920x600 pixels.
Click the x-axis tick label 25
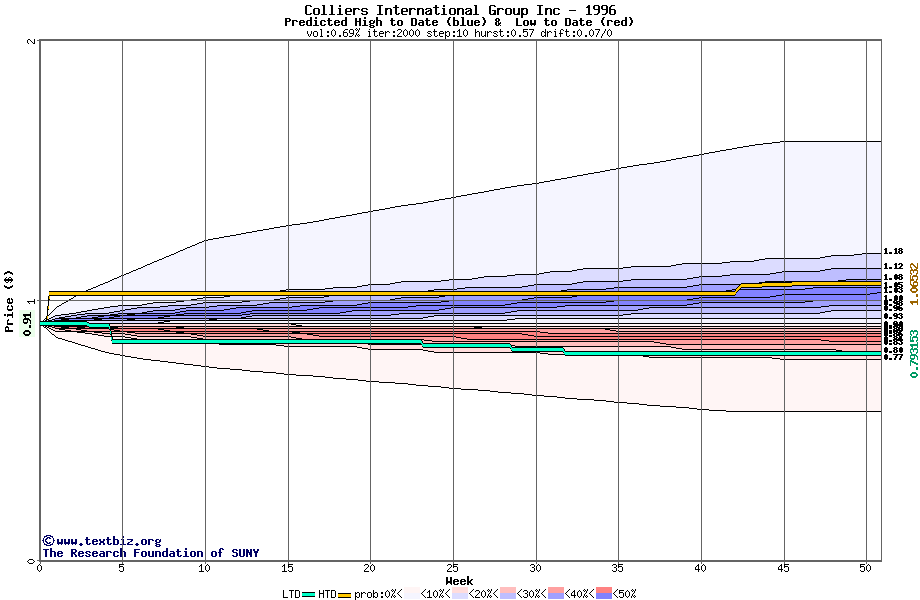point(452,568)
